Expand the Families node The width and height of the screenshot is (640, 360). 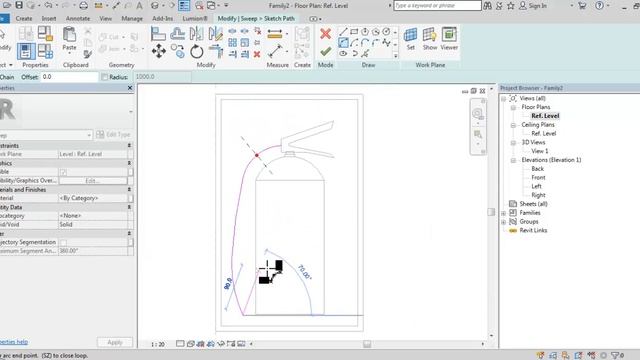tap(504, 213)
